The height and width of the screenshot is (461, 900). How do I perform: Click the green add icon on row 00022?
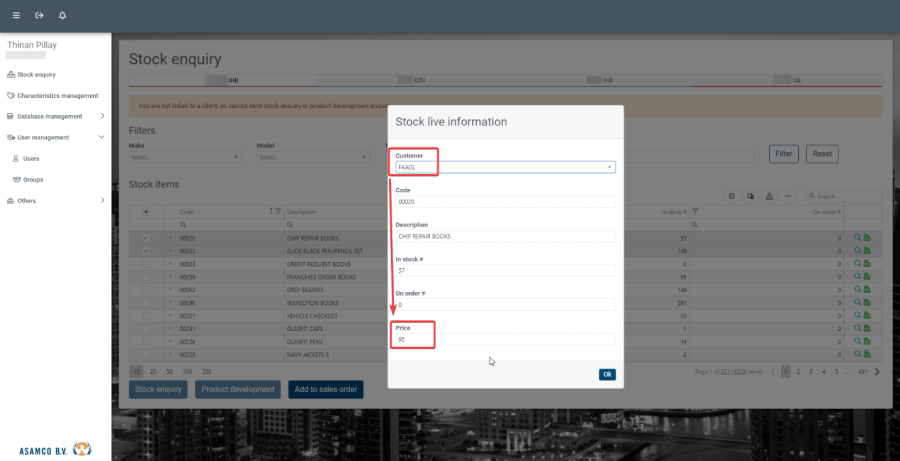tap(867, 251)
